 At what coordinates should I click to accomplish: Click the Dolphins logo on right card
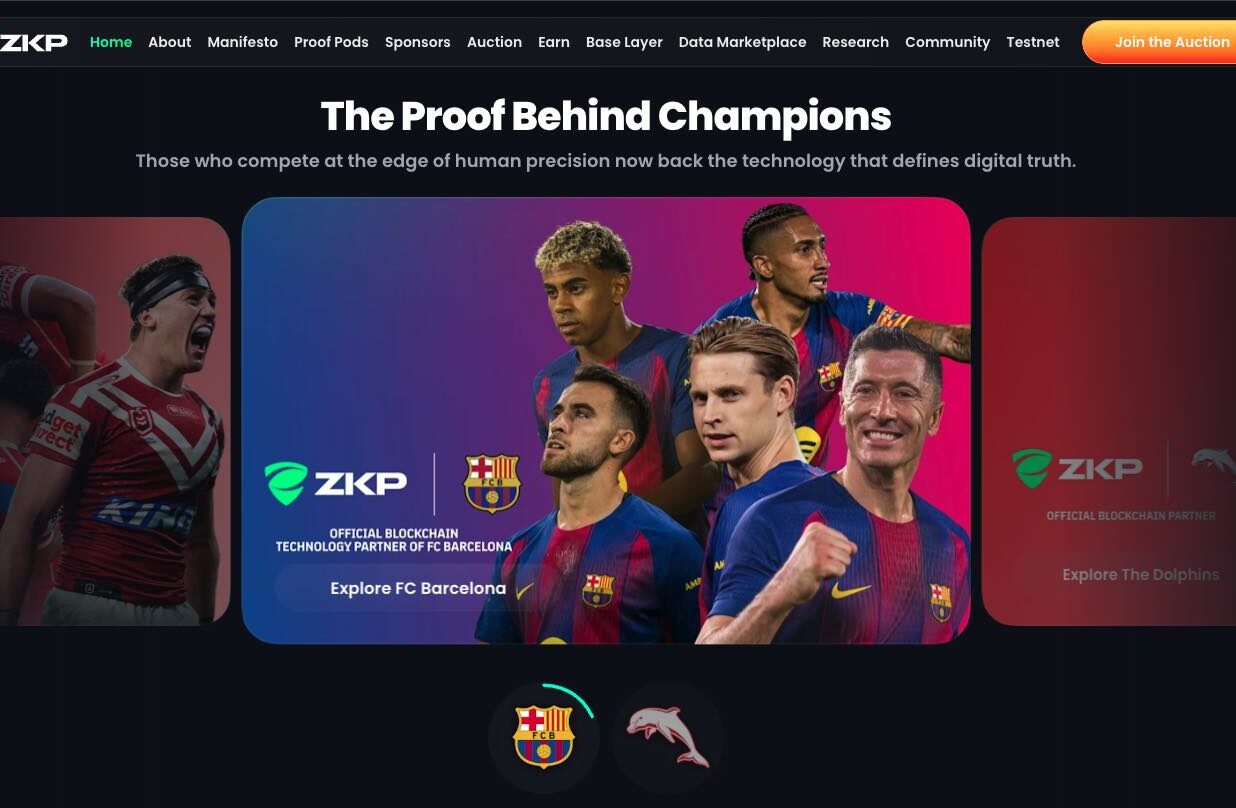coord(1213,467)
